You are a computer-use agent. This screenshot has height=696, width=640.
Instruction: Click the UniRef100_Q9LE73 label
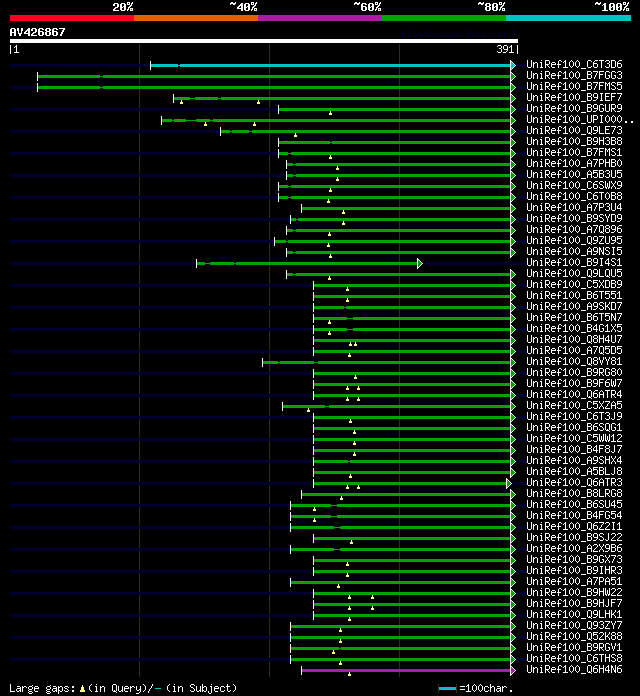(x=574, y=130)
